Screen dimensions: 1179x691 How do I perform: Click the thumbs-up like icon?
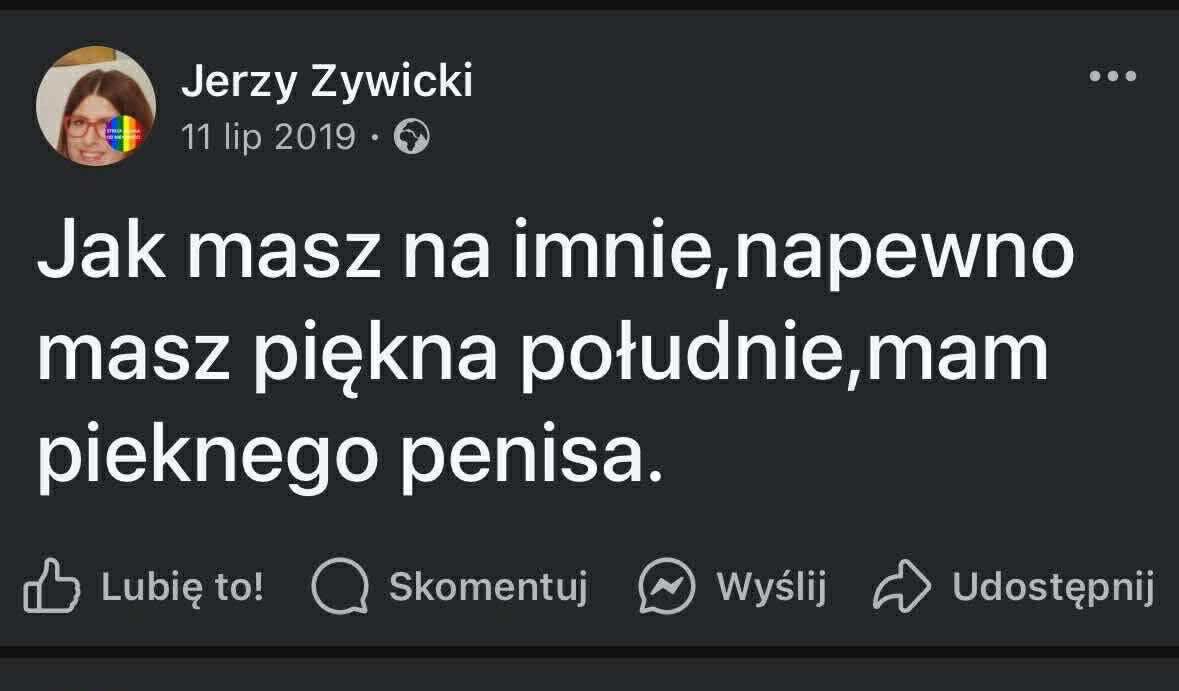coord(51,586)
